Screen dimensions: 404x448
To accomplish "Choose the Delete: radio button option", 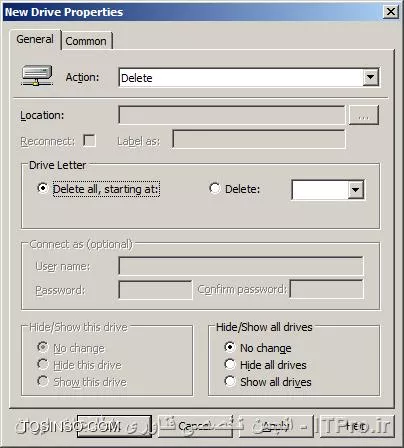I will pyautogui.click(x=215, y=189).
